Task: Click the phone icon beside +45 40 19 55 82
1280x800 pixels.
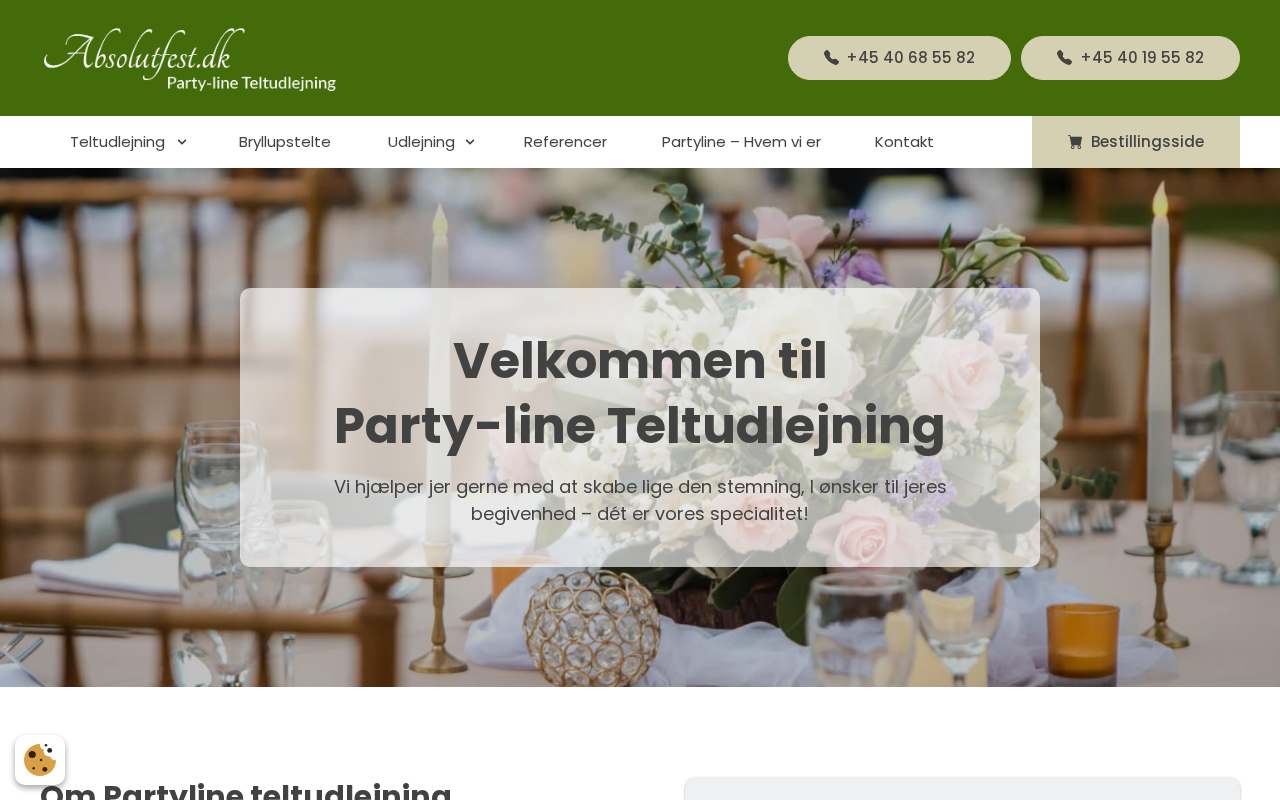Action: (1064, 58)
